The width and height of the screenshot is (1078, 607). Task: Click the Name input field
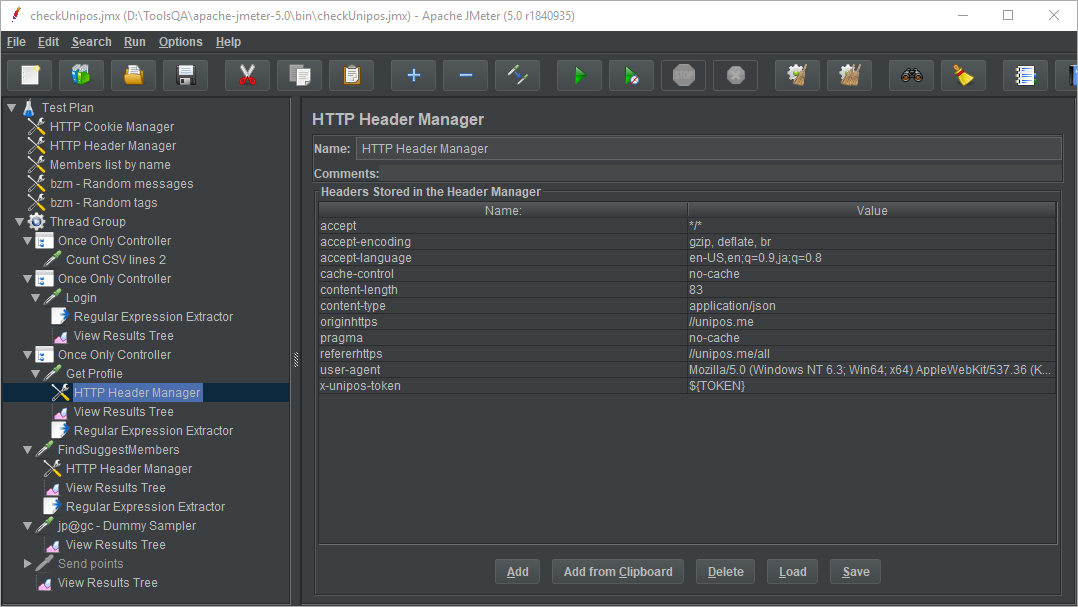coord(707,149)
